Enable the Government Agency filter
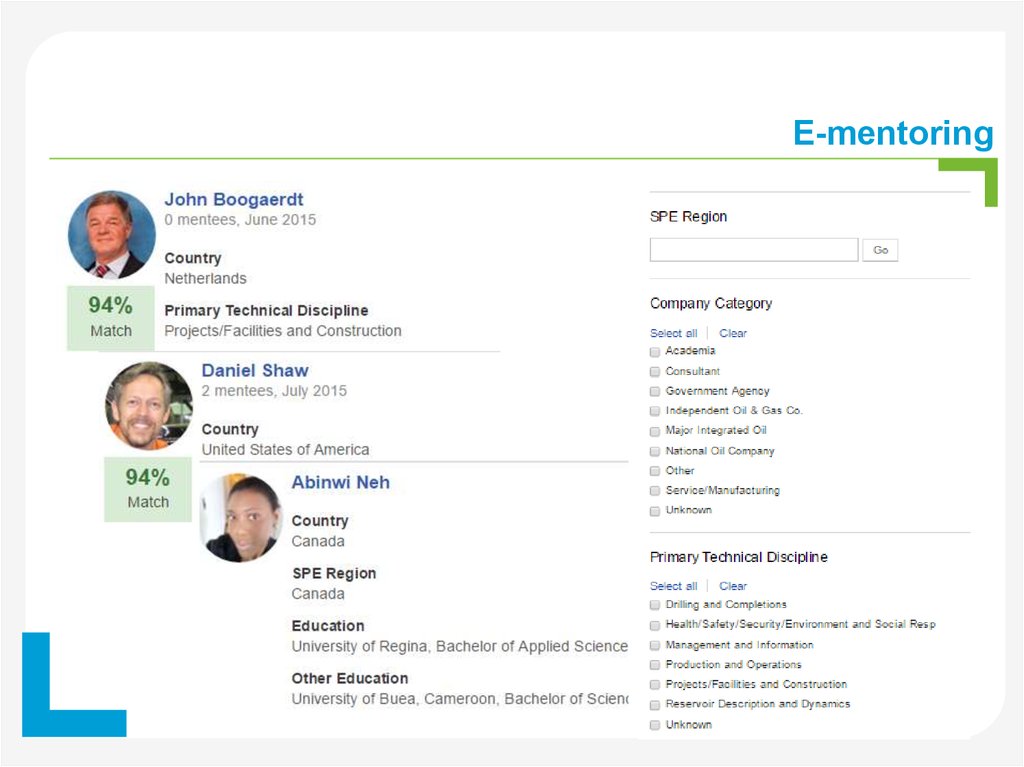This screenshot has width=1024, height=767. [654, 391]
